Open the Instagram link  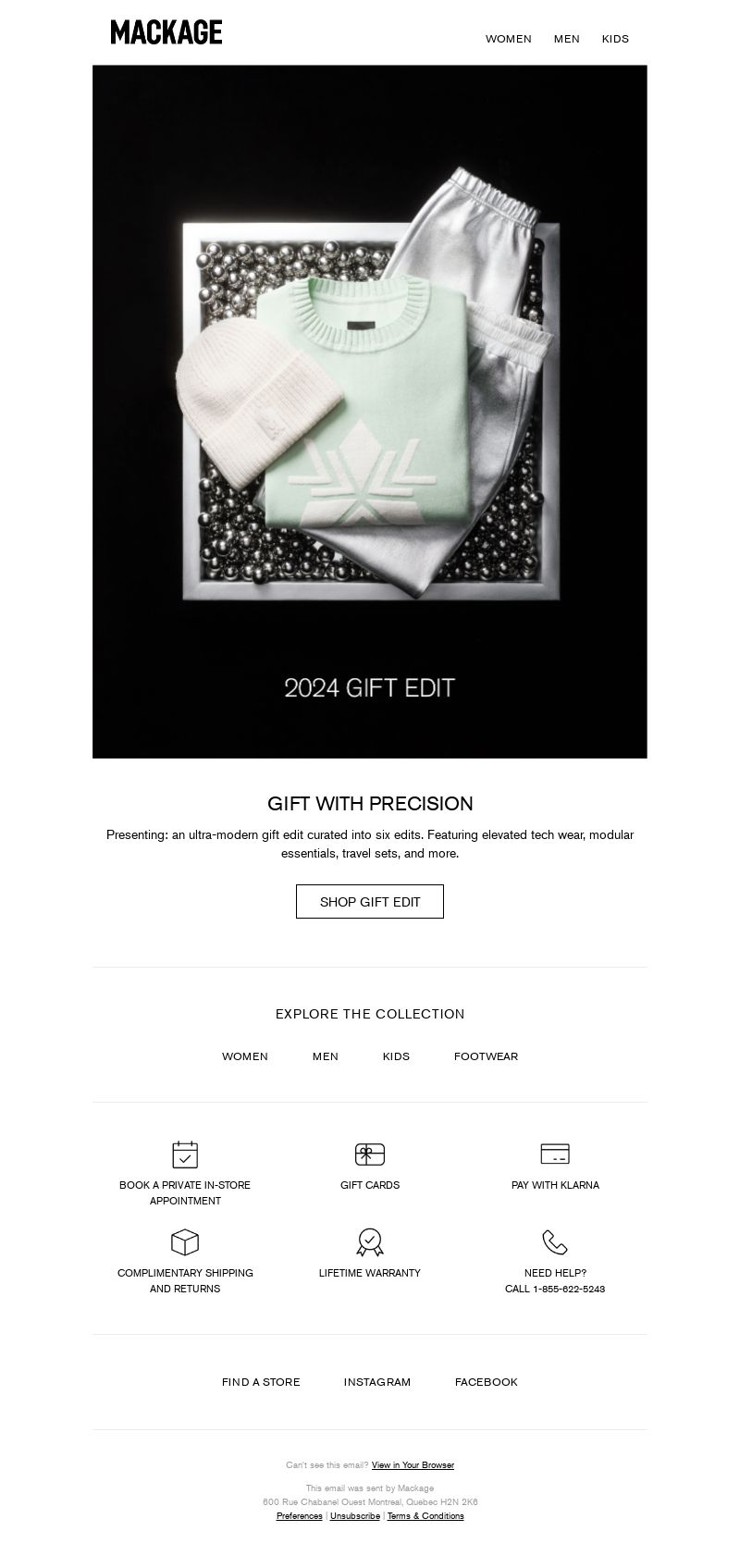pos(377,1382)
